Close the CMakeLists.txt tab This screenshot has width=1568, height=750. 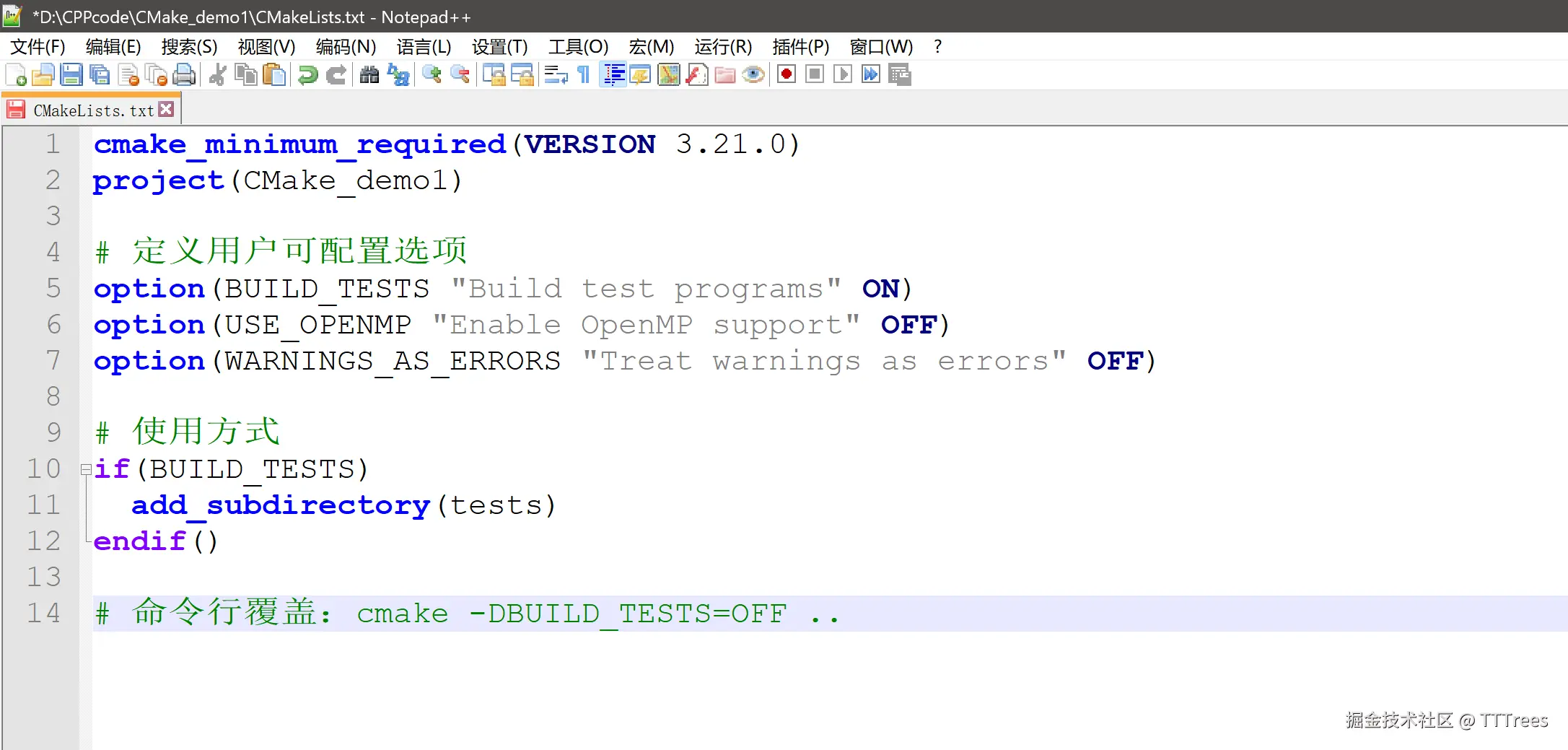click(x=166, y=109)
